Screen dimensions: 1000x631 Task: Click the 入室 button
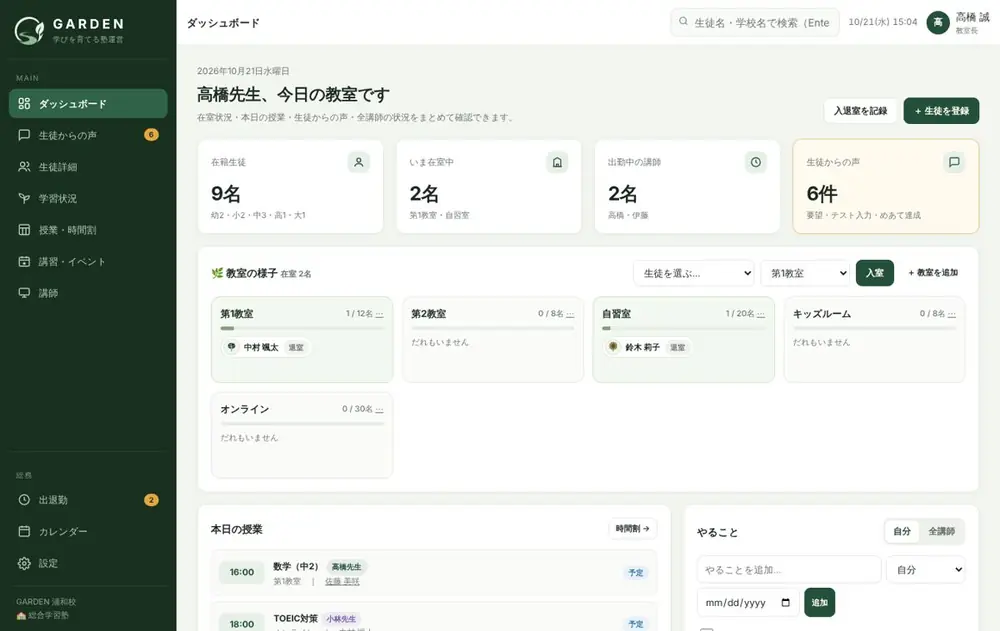coord(874,273)
